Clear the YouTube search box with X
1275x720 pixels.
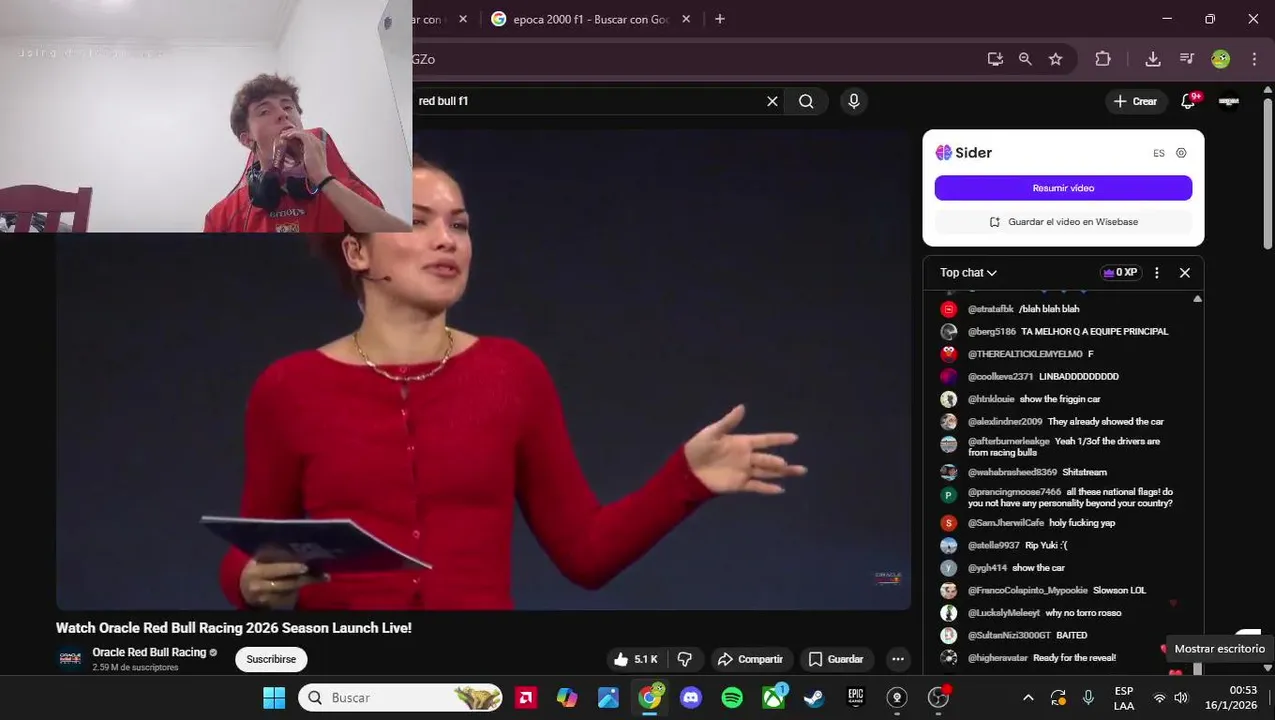[x=772, y=101]
